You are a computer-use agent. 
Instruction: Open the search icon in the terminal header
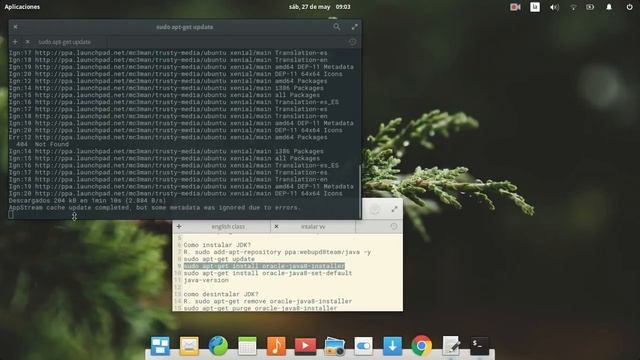pyautogui.click(x=336, y=27)
